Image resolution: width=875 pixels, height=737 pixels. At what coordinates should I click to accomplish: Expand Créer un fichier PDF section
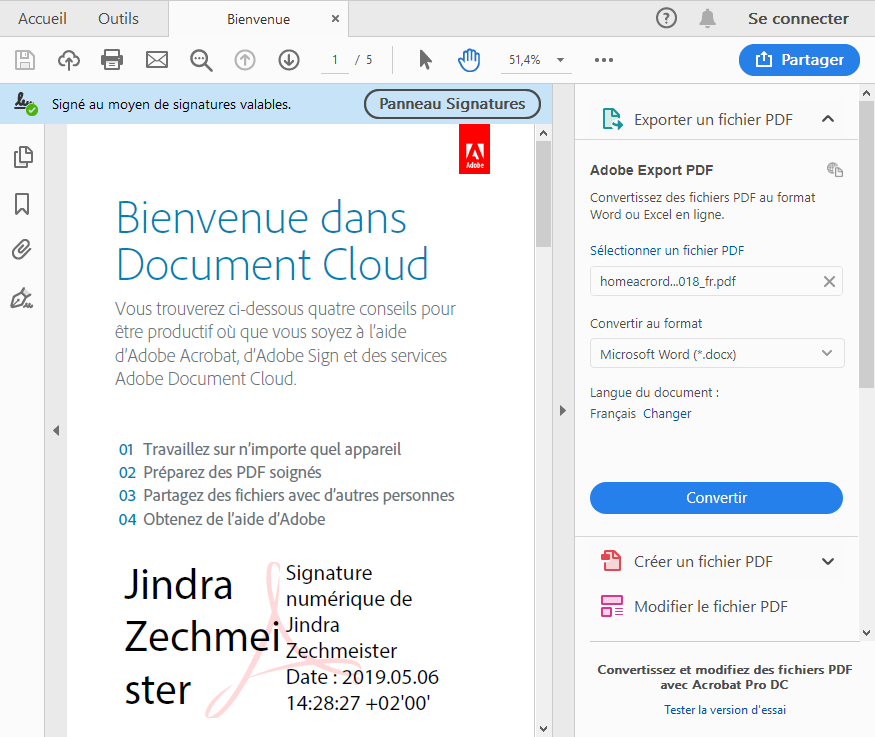pyautogui.click(x=828, y=561)
